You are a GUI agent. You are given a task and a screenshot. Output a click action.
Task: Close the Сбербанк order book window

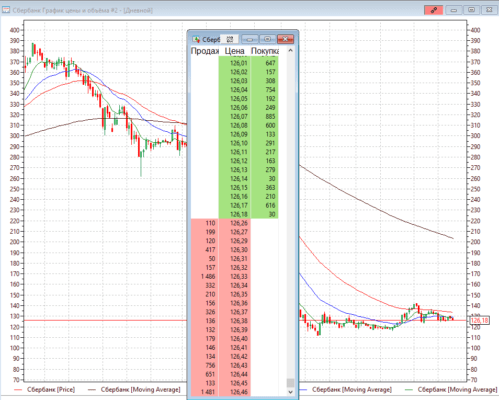(x=285, y=39)
